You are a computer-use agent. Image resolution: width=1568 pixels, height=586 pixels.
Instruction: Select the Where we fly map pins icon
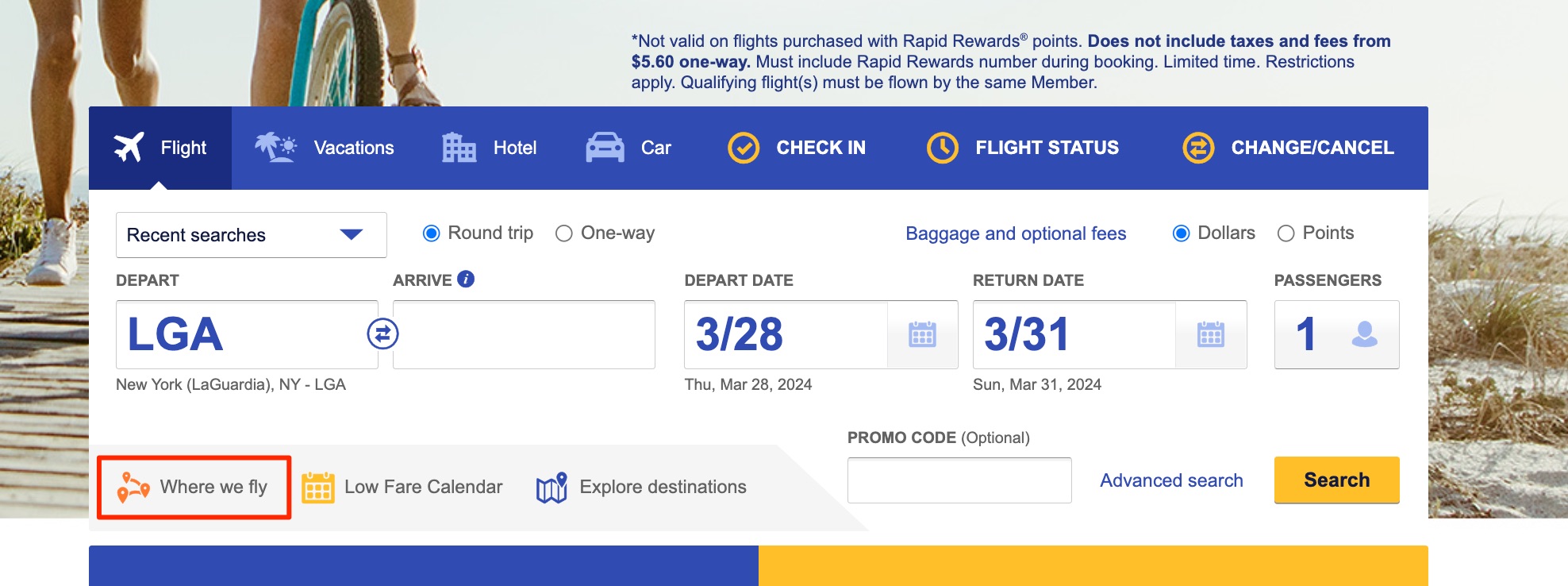[x=132, y=485]
